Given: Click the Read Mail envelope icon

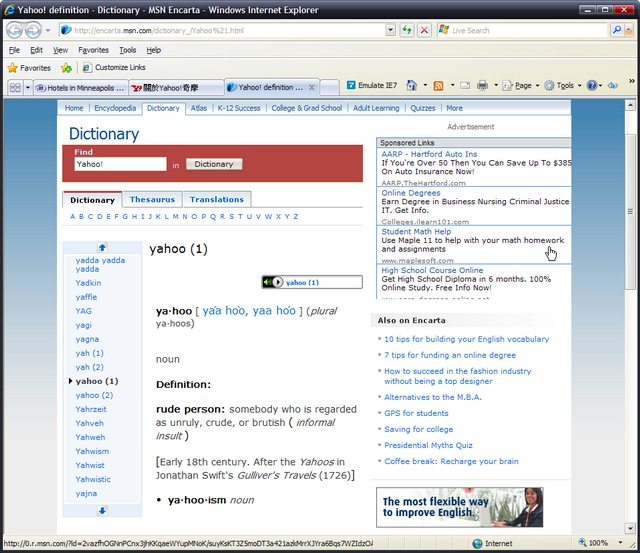Looking at the screenshot, I should (464, 85).
